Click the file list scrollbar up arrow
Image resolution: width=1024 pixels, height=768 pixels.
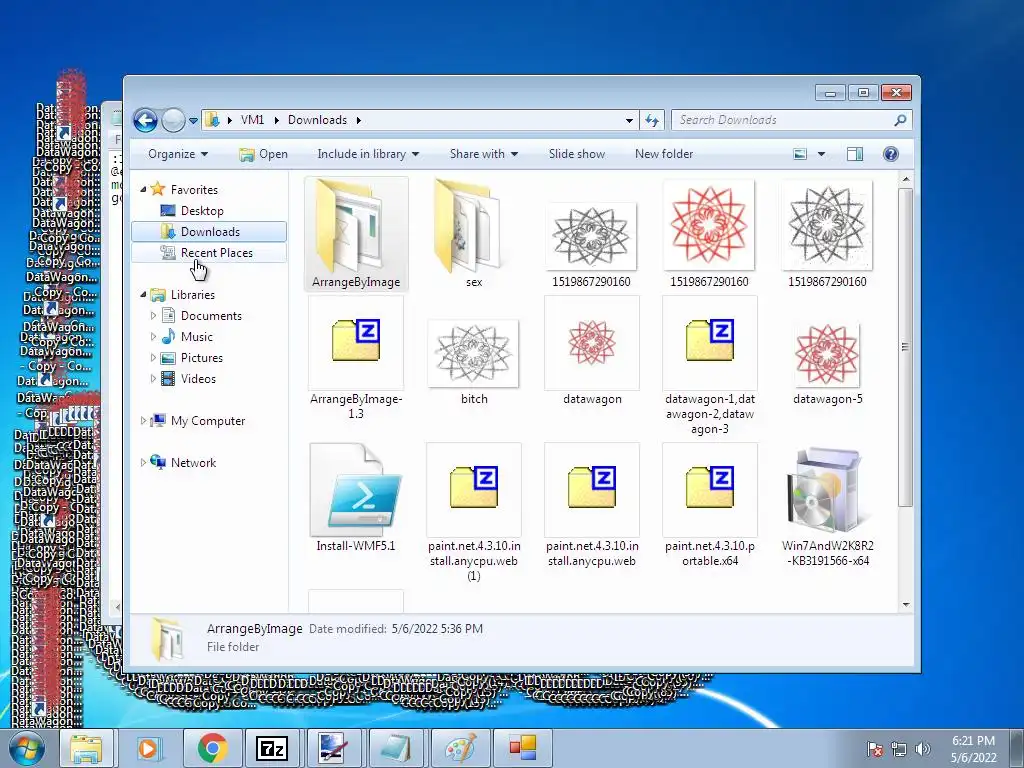[x=906, y=178]
